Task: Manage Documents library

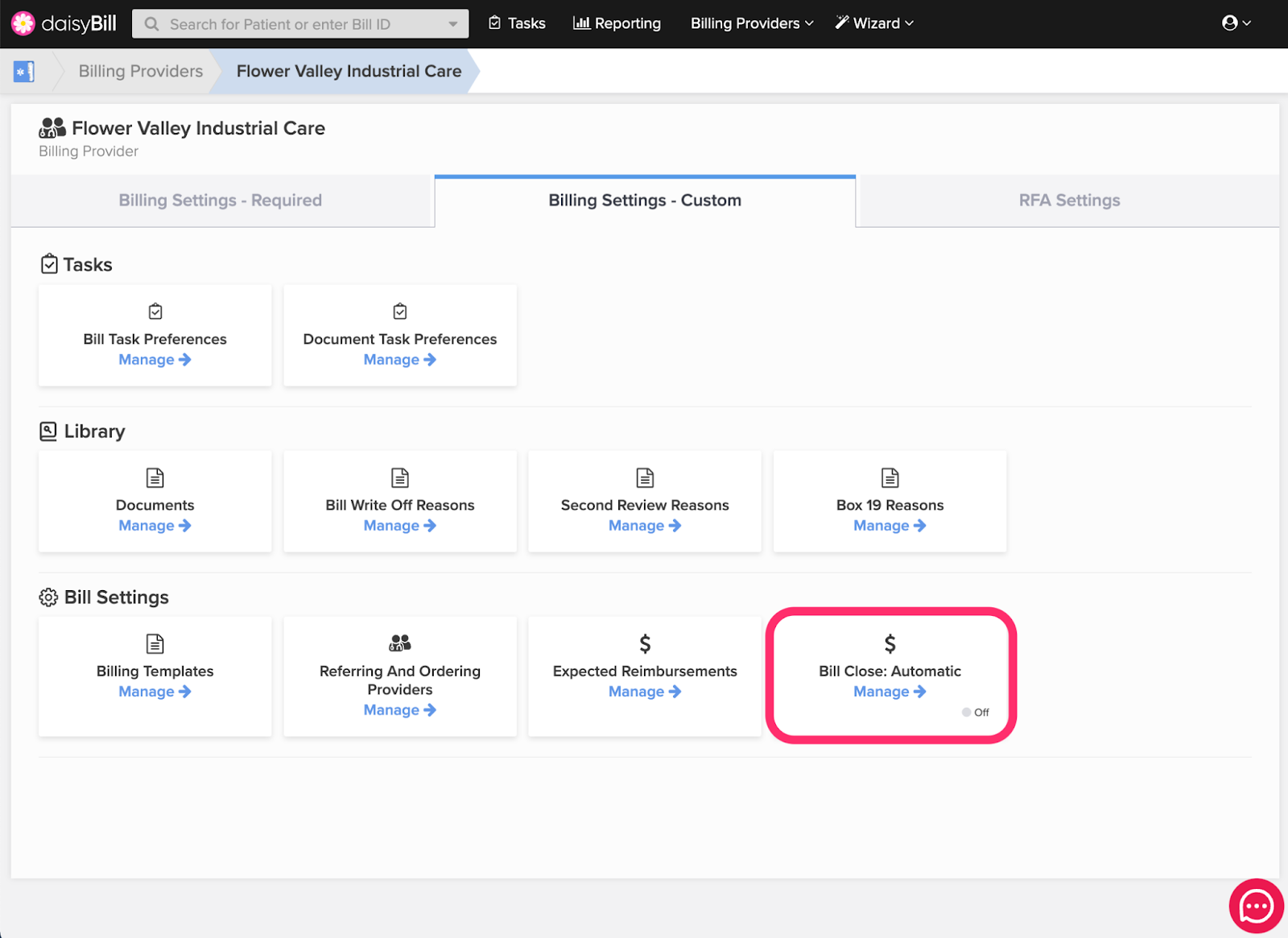Action: click(155, 526)
